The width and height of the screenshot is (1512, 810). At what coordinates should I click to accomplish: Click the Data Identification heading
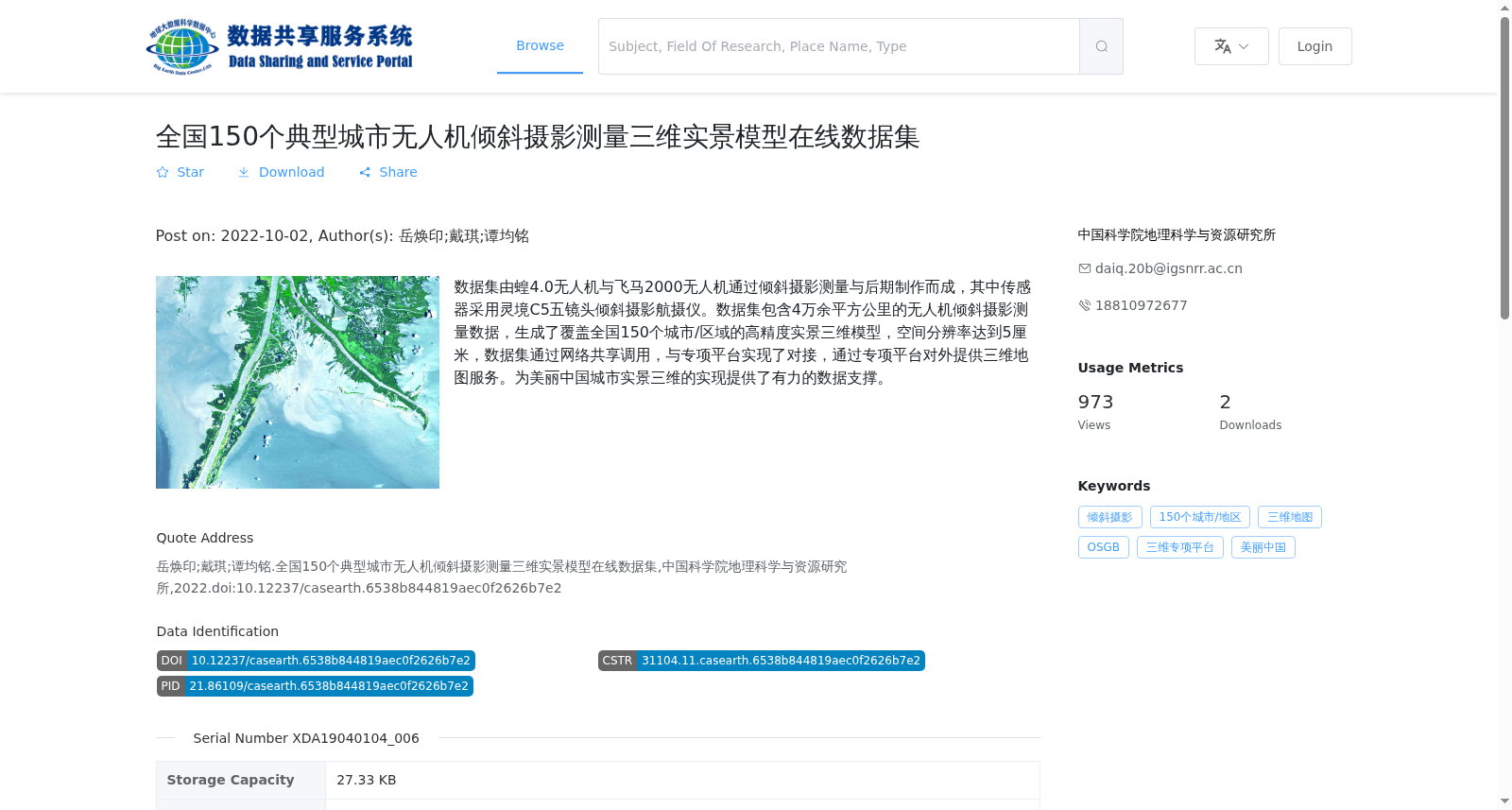click(217, 631)
